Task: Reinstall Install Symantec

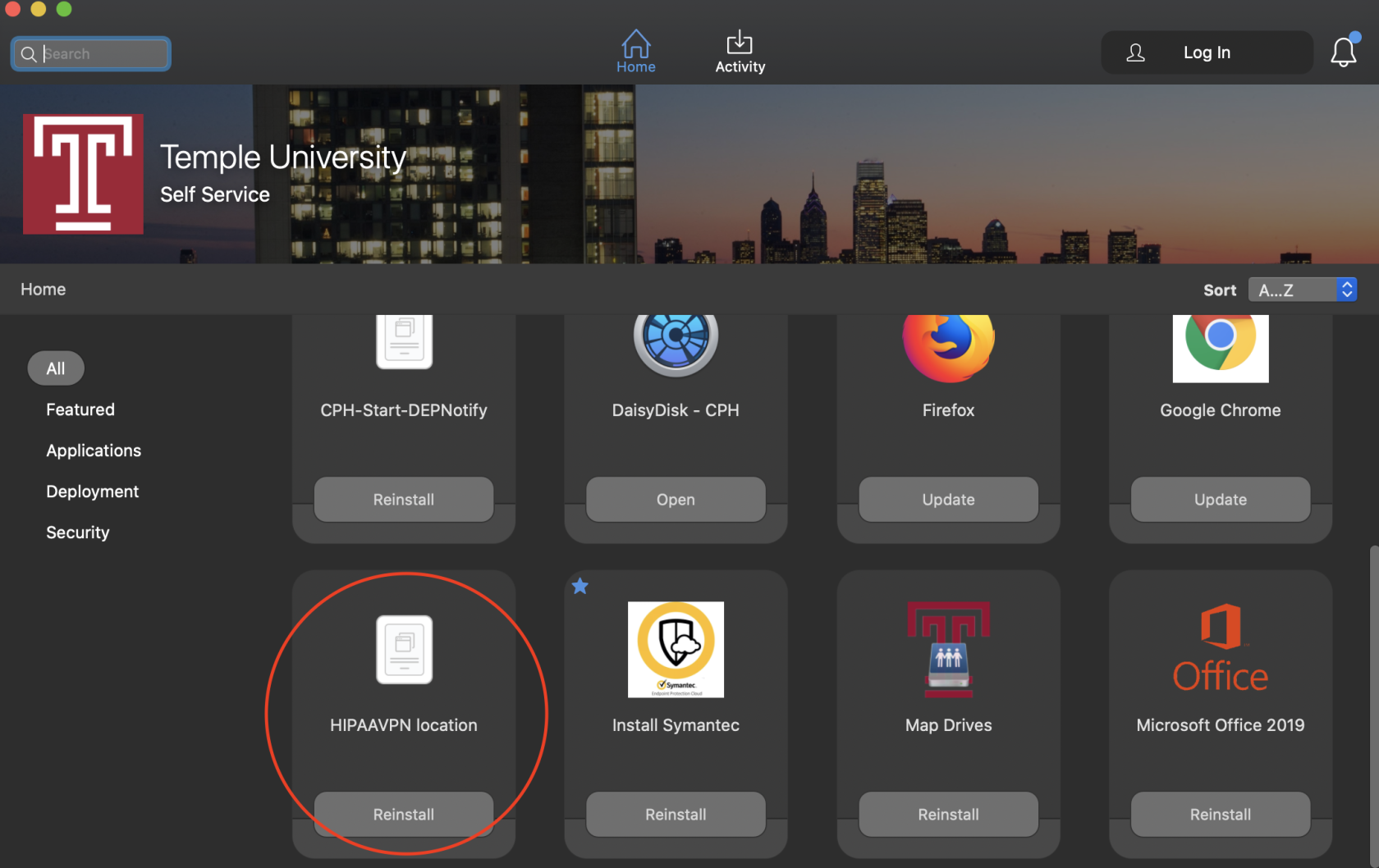Action: tap(676, 815)
